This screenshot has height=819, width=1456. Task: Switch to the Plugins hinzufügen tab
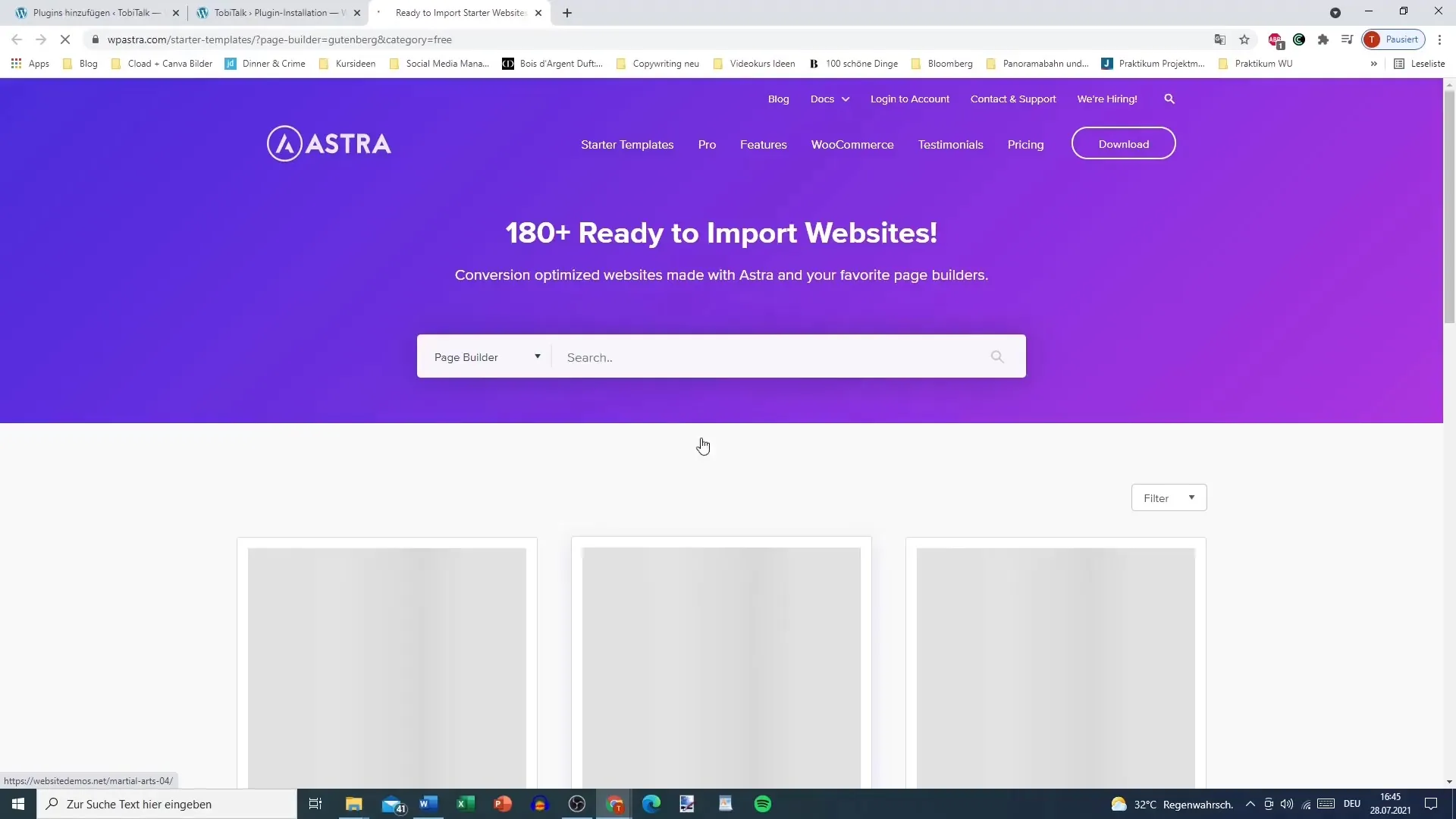[96, 13]
